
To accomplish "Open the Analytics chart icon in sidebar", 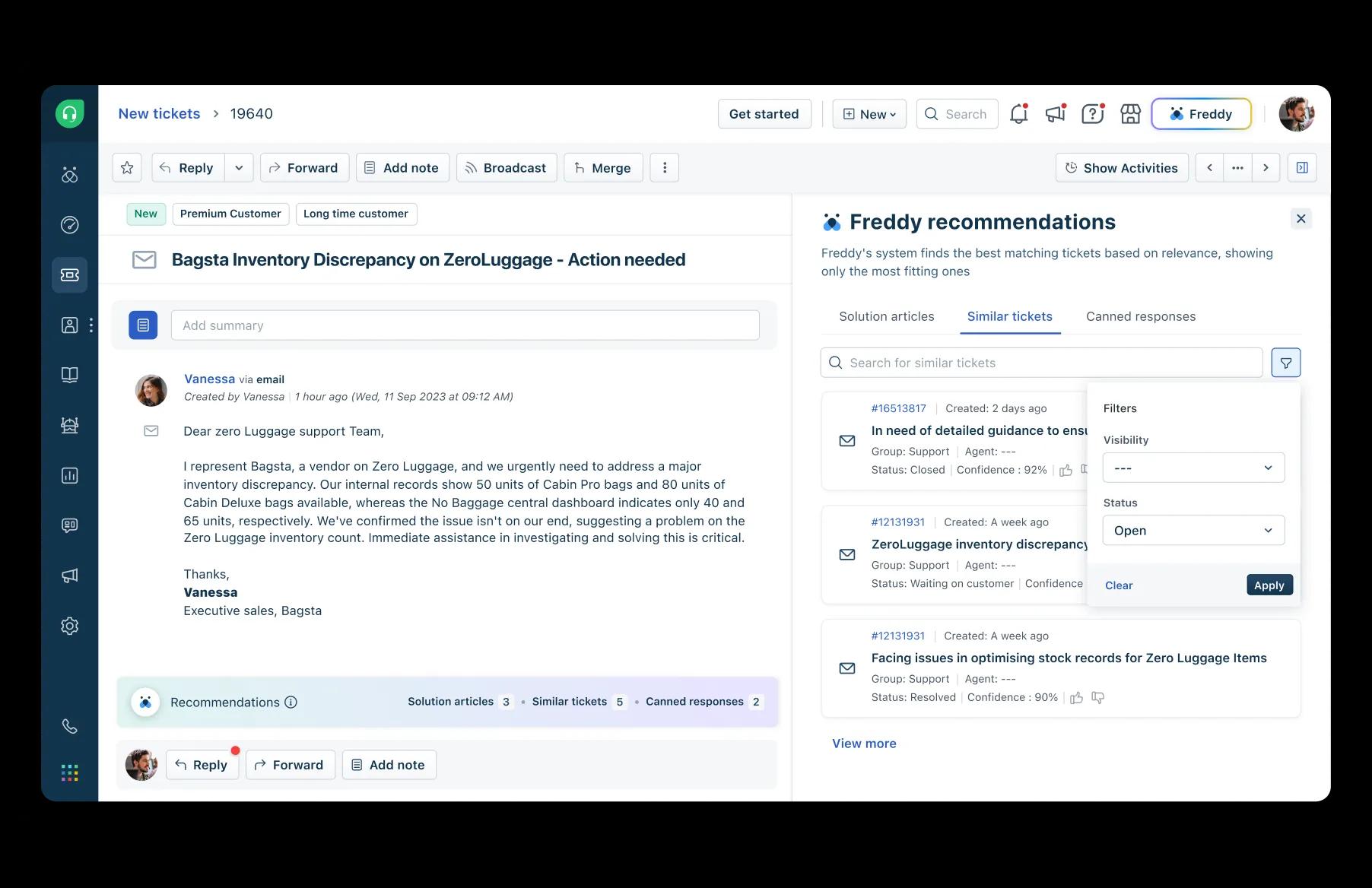I will click(x=69, y=476).
